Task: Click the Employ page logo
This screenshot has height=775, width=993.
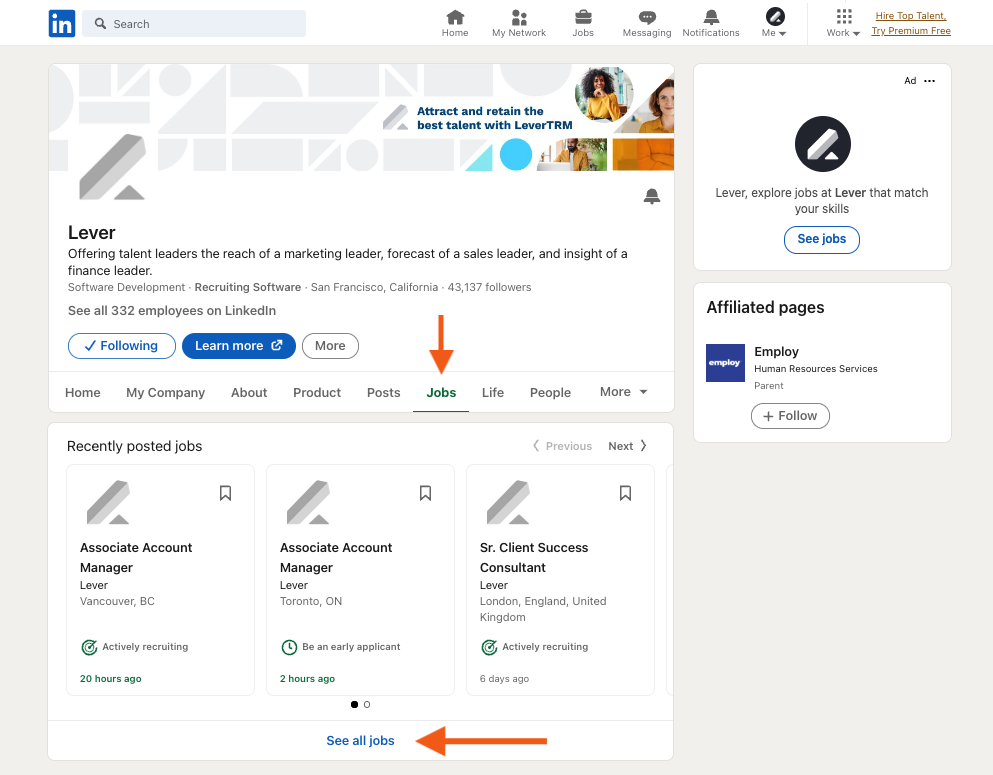Action: coord(725,363)
